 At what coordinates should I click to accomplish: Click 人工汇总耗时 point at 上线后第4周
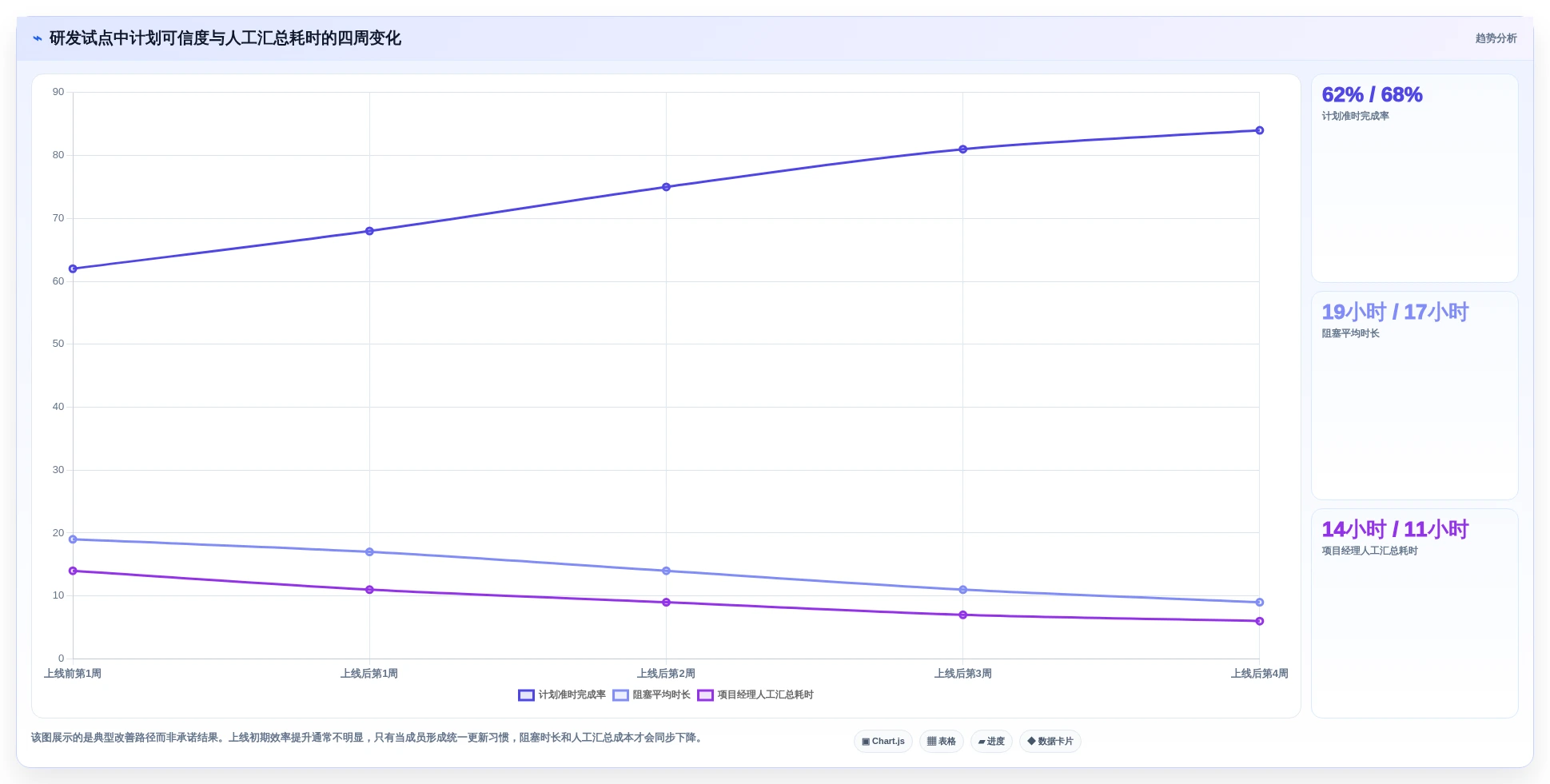(x=1259, y=621)
